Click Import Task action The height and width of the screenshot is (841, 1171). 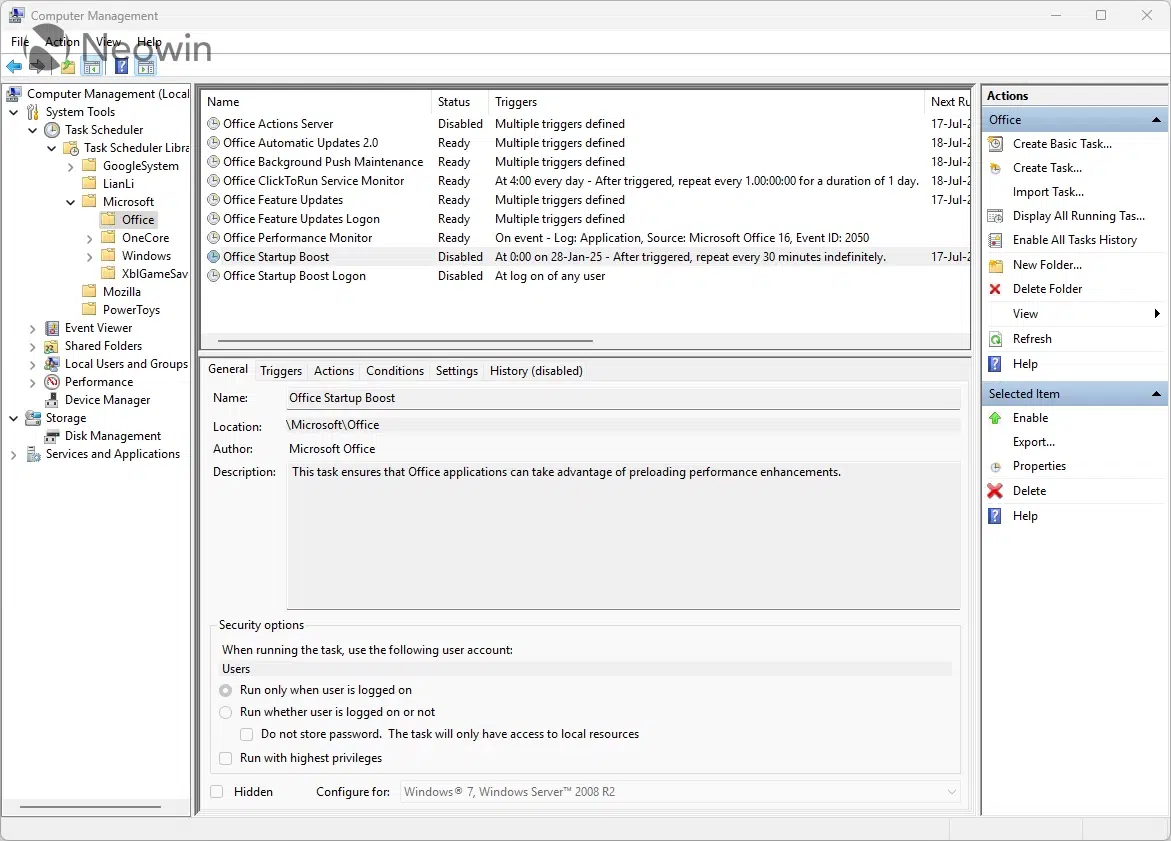1048,192
